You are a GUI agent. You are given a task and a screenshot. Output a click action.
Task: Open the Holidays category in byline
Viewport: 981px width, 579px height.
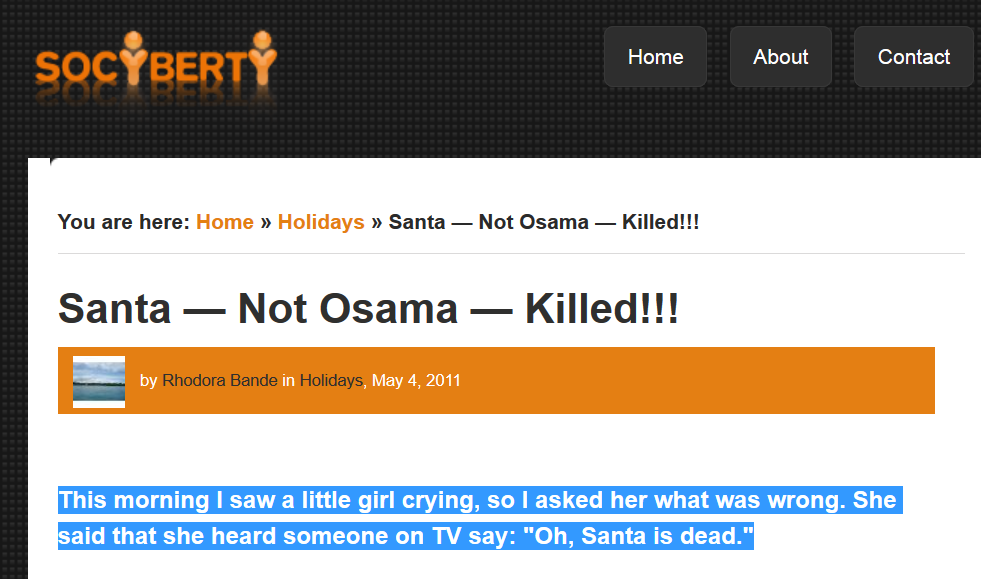pyautogui.click(x=331, y=381)
